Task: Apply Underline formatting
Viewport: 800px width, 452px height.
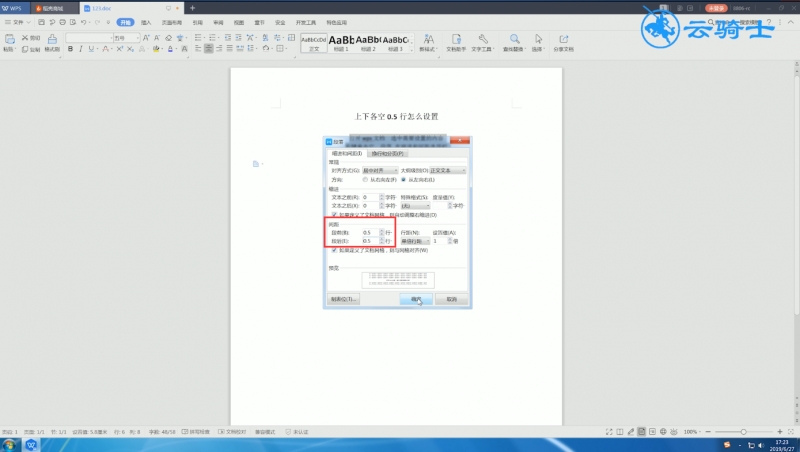Action: click(x=91, y=49)
